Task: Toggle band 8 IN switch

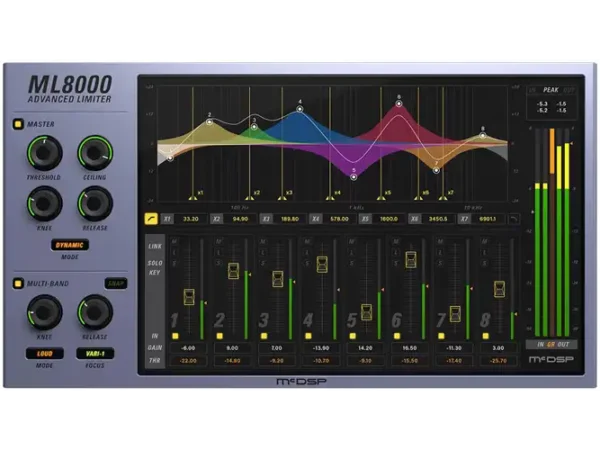Action: coord(486,336)
